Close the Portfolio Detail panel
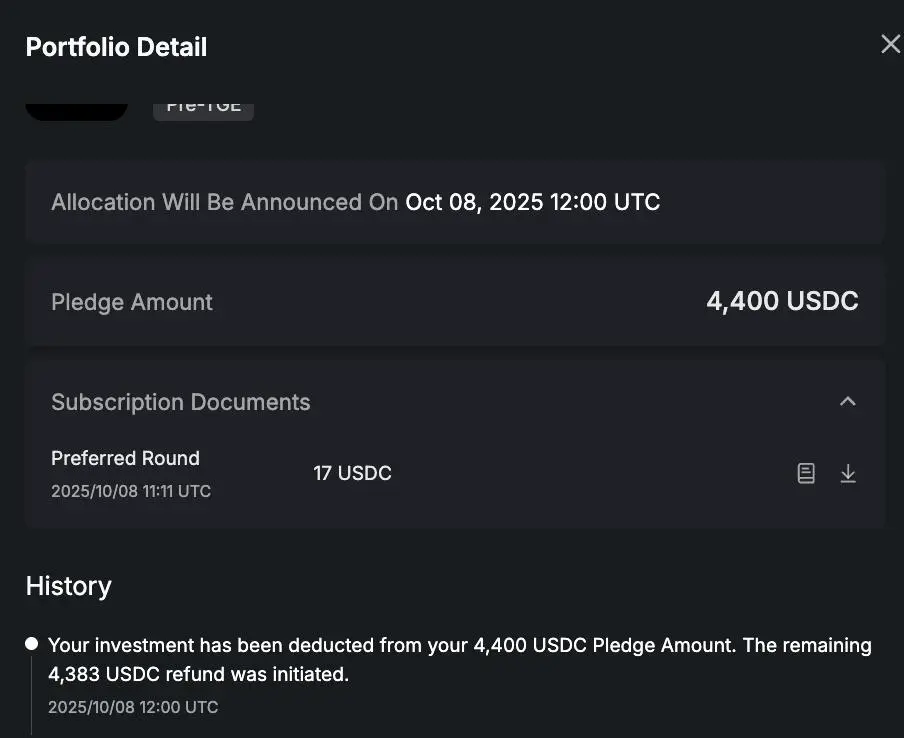 [889, 45]
